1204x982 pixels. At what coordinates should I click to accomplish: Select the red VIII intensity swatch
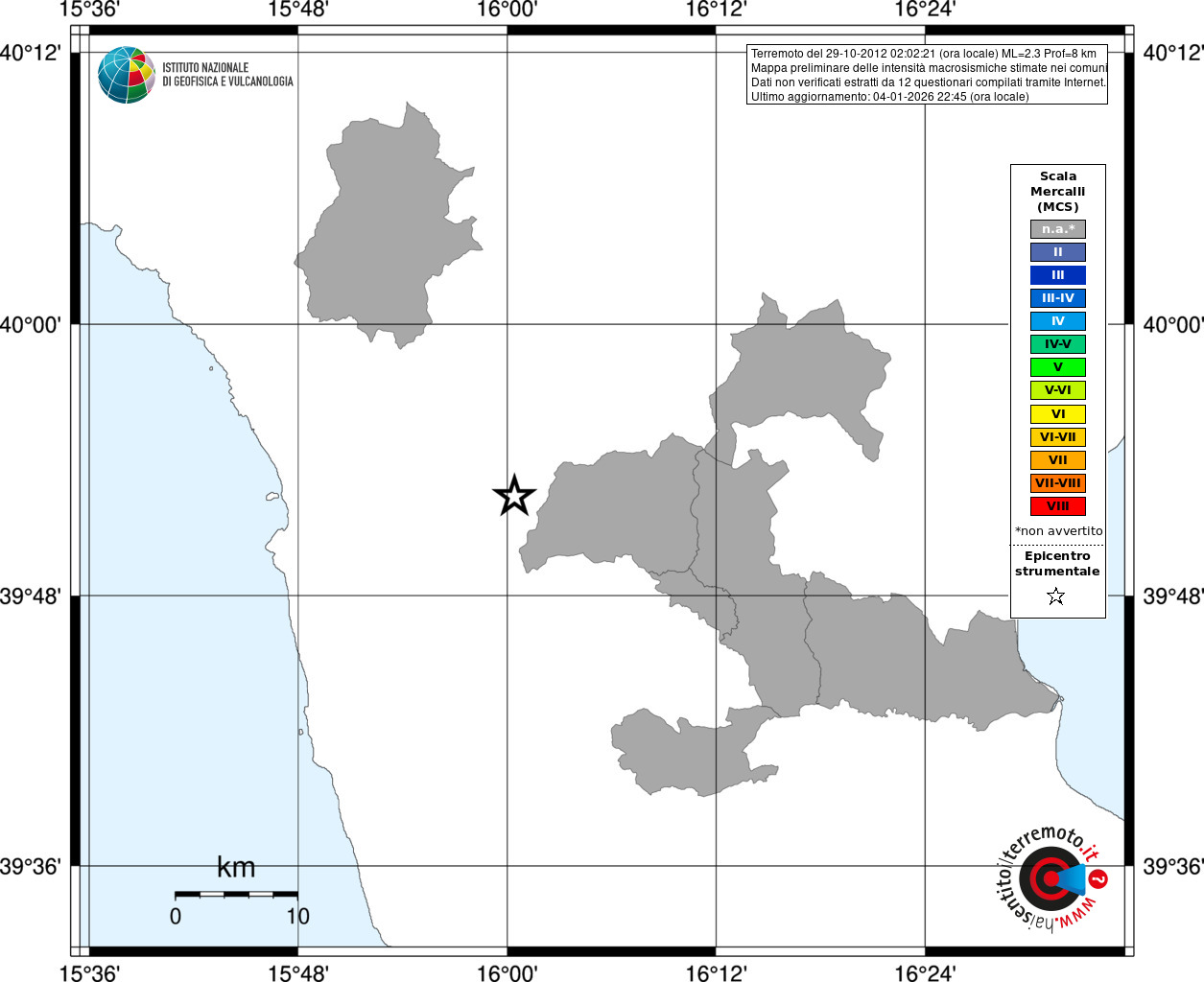1058,506
